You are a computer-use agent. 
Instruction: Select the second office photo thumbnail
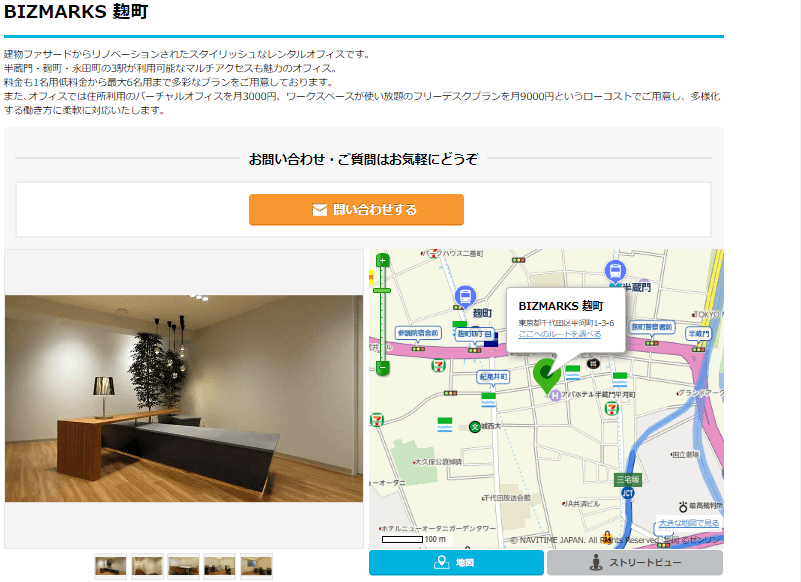[147, 567]
